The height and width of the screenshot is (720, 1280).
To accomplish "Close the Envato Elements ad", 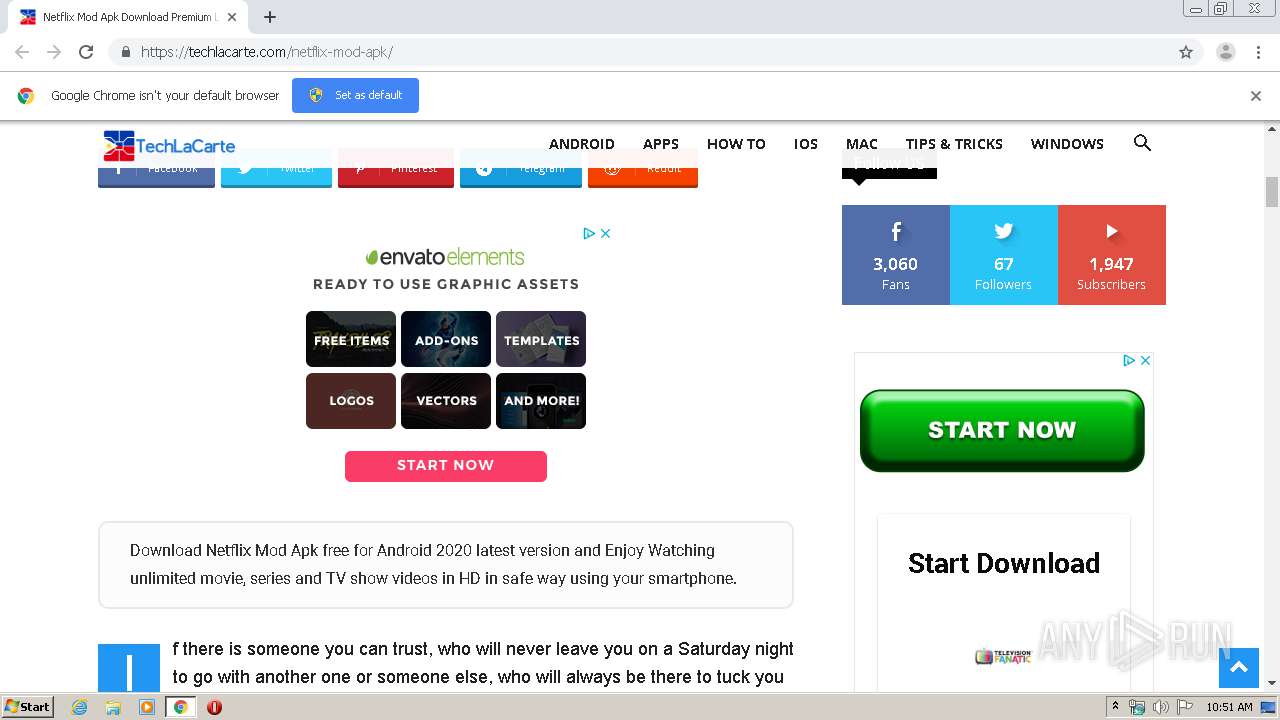I will point(605,233).
